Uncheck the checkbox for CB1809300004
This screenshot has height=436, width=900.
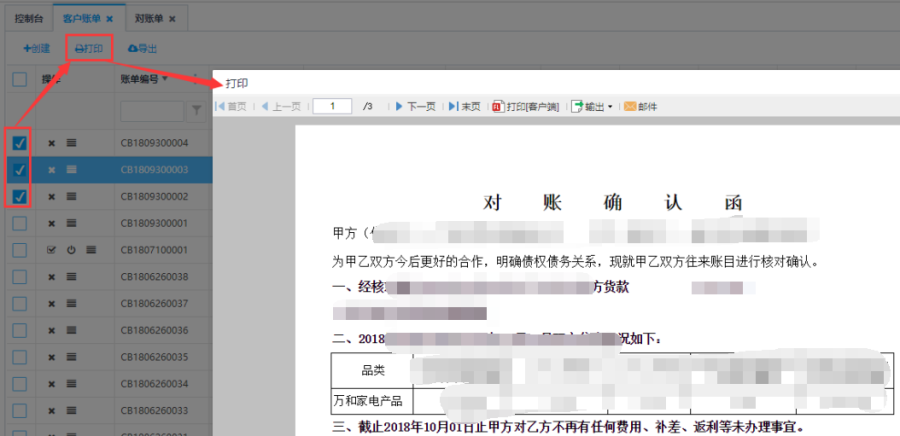click(x=20, y=143)
